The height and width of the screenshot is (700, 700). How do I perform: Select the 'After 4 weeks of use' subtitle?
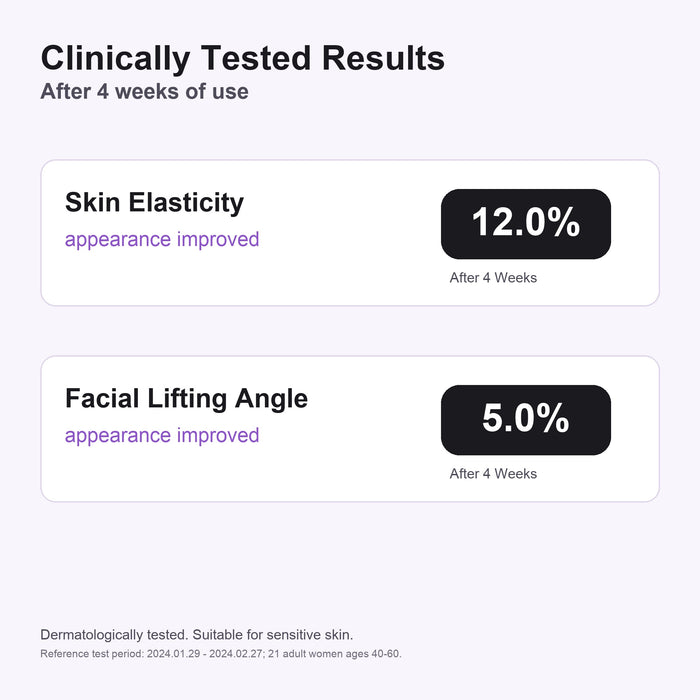[144, 92]
